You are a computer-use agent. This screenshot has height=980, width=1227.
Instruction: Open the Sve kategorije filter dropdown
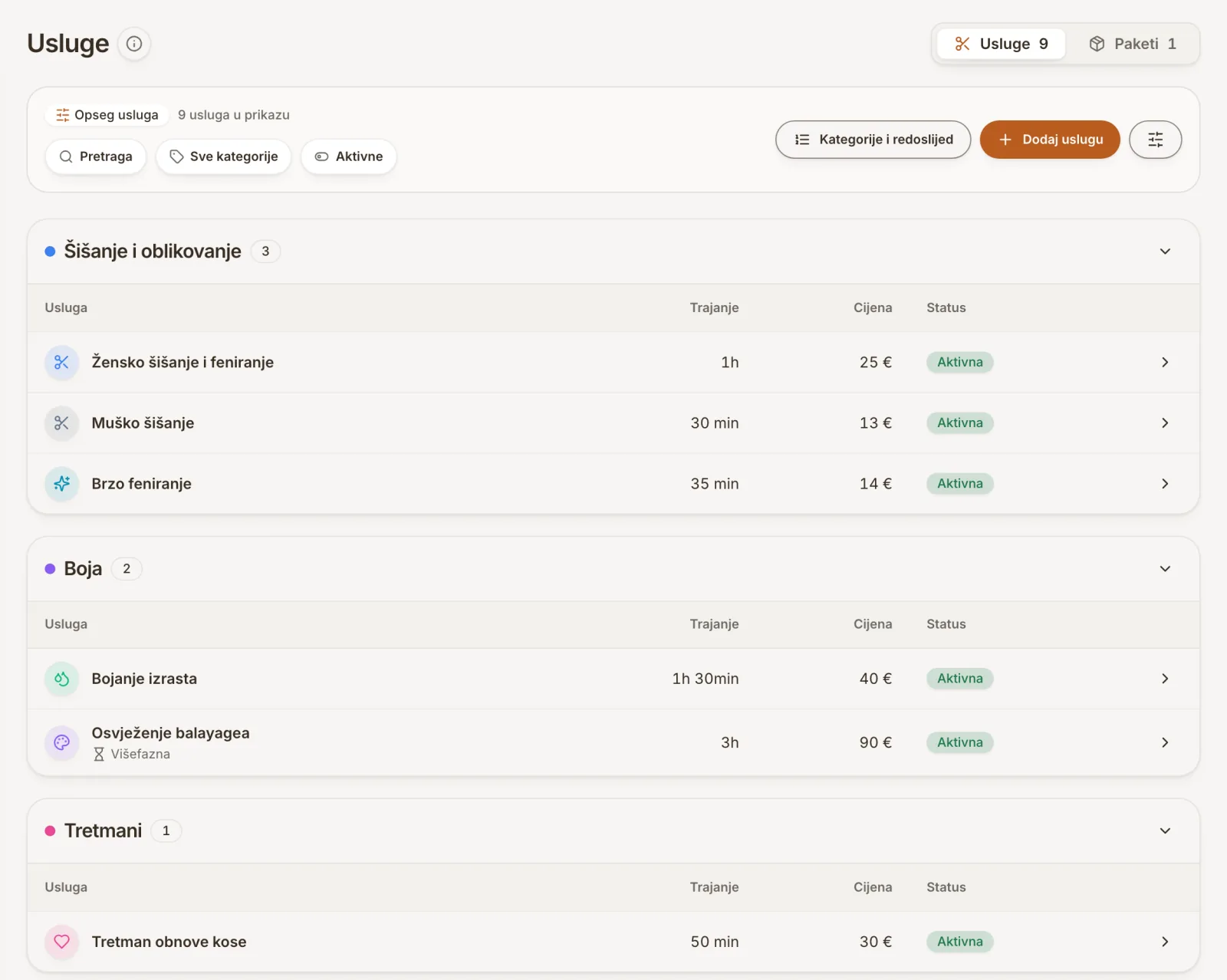click(x=224, y=156)
